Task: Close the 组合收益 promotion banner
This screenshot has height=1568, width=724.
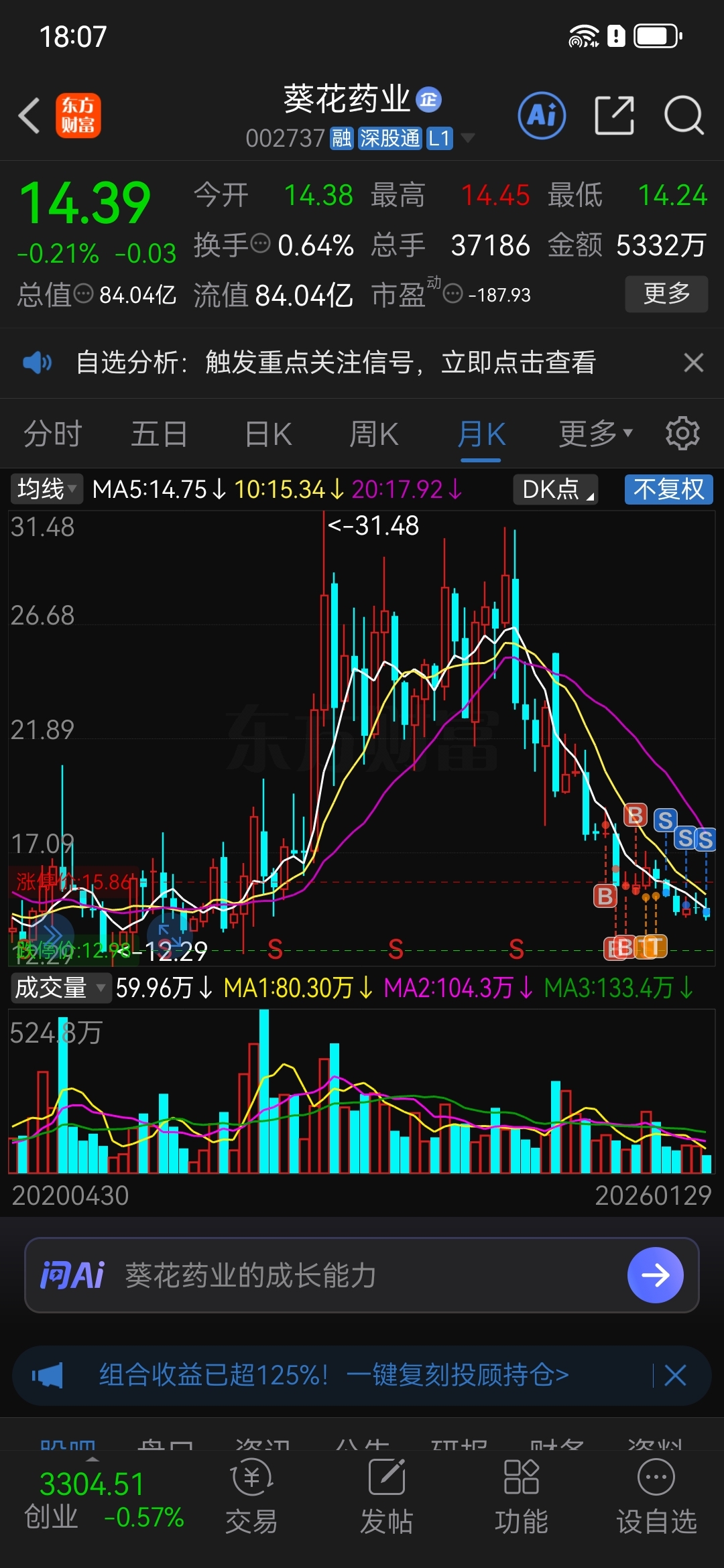Action: (675, 1376)
